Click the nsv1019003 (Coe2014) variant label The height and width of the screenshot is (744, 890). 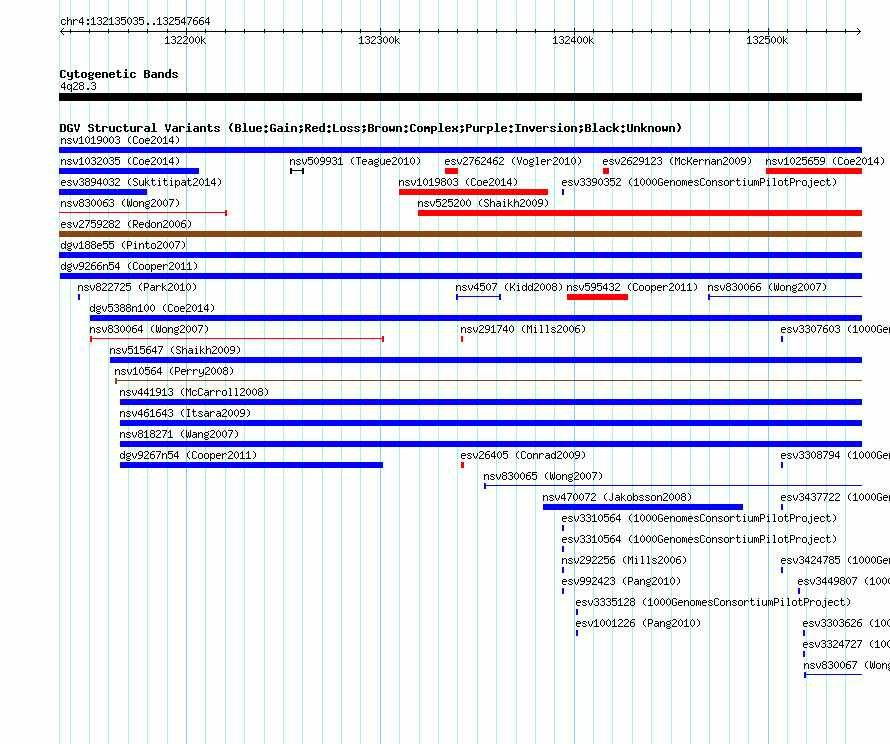(120, 140)
